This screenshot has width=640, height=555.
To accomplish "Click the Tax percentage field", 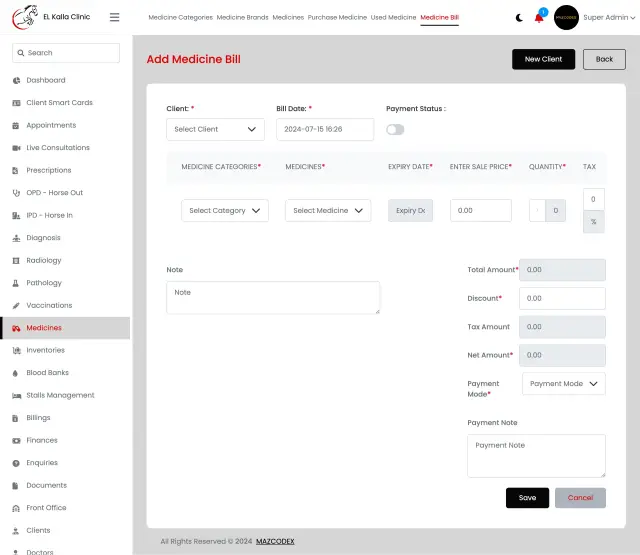I will coord(593,200).
